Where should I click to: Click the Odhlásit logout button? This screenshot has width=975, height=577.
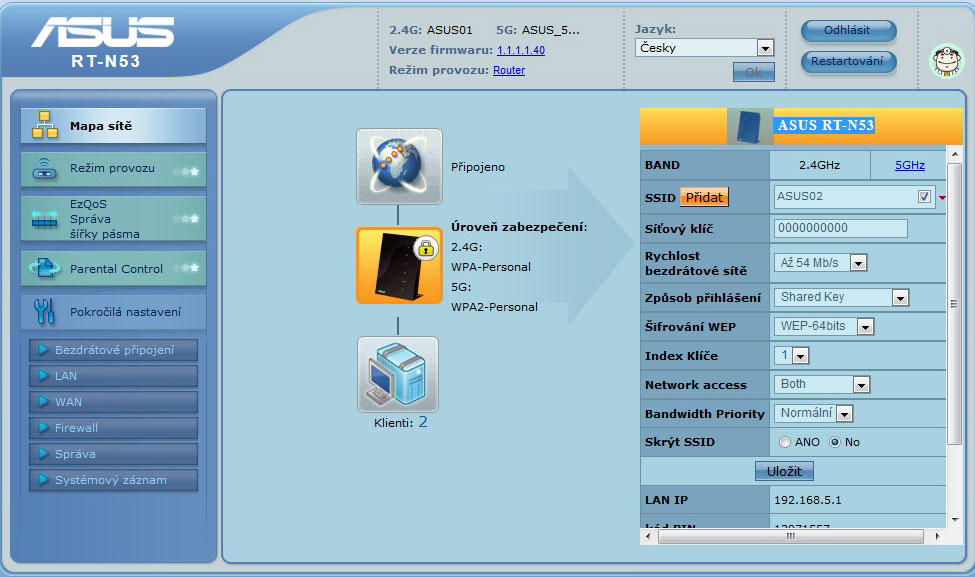[x=848, y=30]
